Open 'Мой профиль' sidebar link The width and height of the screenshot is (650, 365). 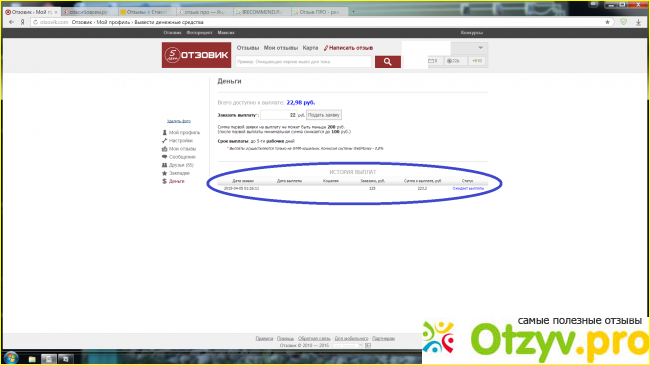(184, 132)
